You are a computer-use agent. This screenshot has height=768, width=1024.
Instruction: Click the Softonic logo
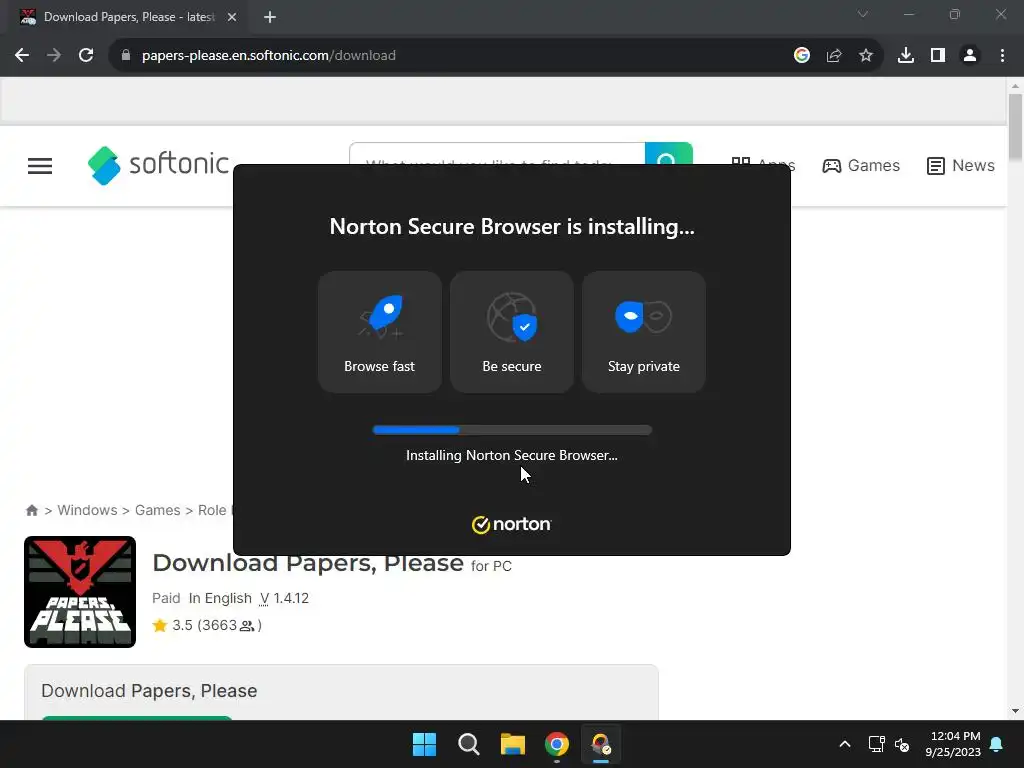point(158,165)
